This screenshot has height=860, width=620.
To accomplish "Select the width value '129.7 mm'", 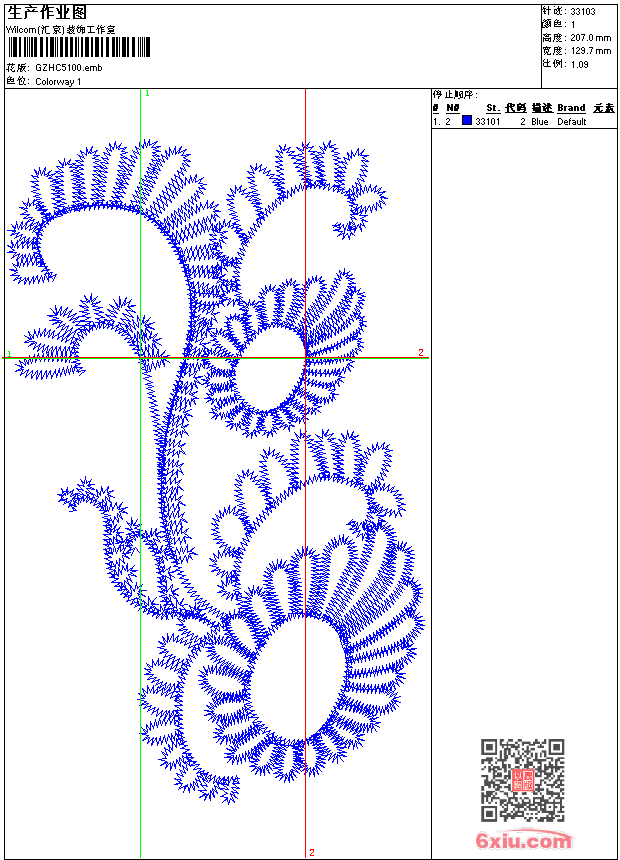I will tap(590, 51).
